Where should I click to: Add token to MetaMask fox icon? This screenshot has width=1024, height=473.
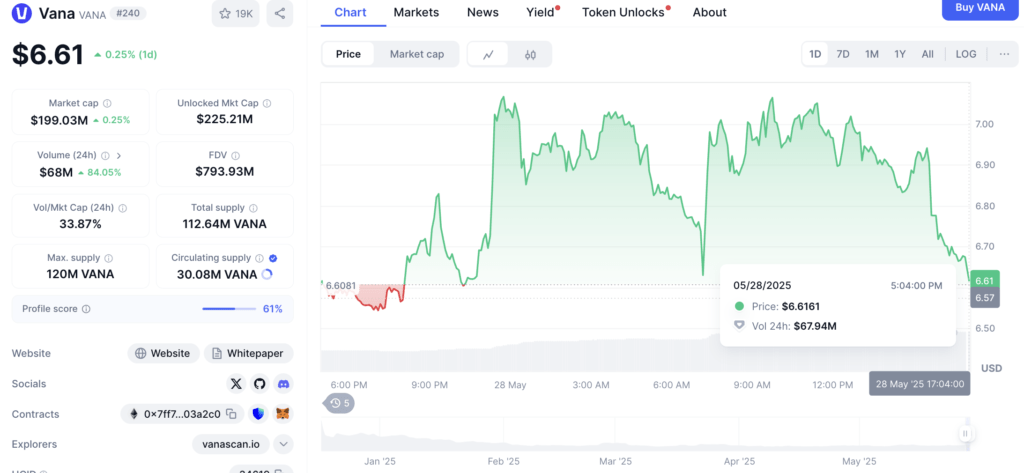click(x=283, y=414)
